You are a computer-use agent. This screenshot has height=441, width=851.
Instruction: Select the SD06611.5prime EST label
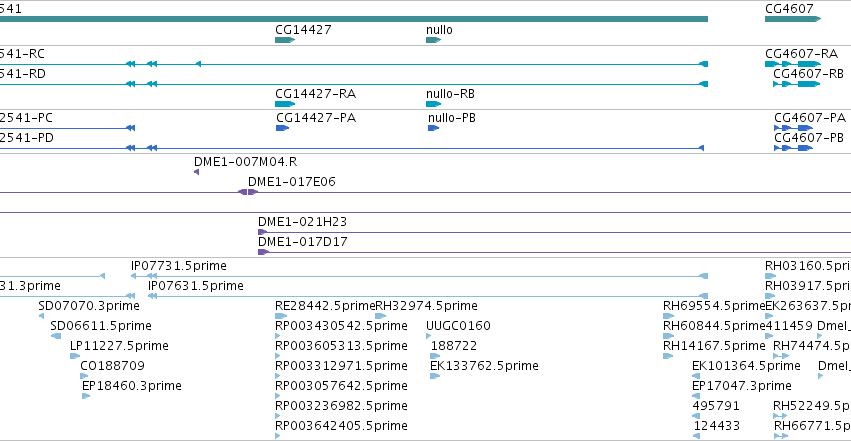(x=100, y=326)
